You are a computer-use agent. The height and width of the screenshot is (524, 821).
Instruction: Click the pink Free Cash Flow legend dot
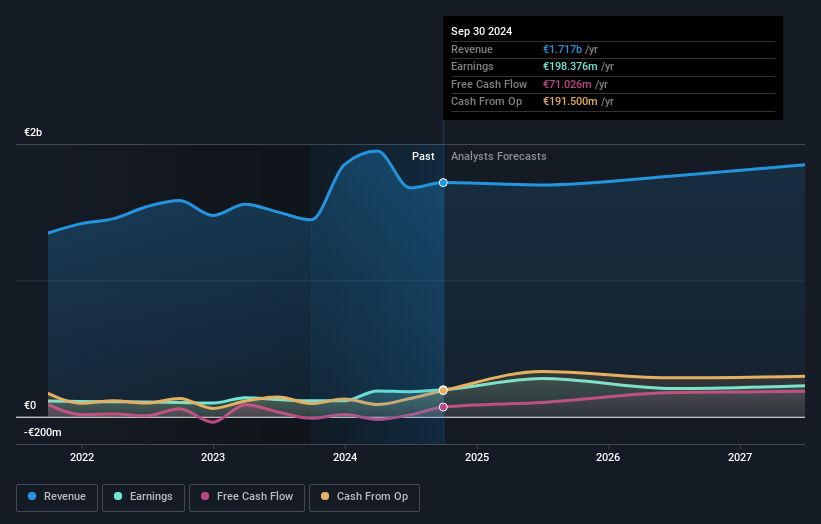[205, 496]
